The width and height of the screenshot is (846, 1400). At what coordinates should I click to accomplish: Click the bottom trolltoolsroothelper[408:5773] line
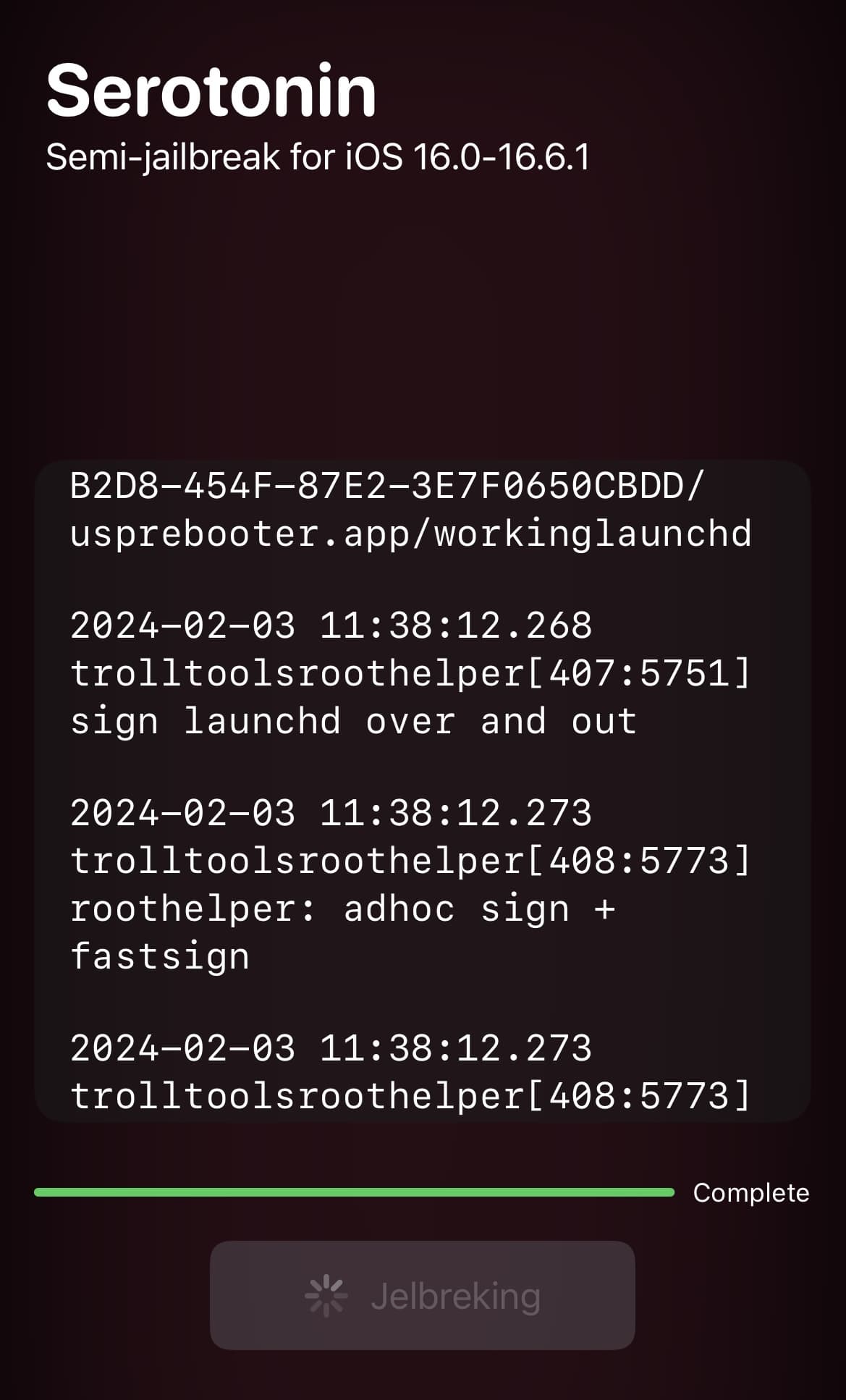(411, 1095)
